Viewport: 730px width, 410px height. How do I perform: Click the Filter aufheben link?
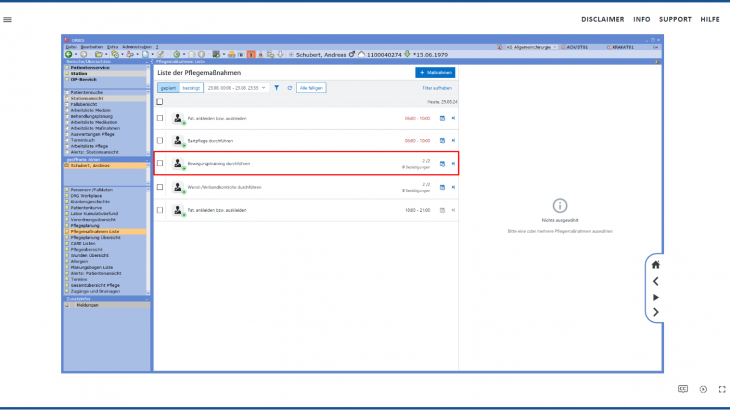point(437,88)
